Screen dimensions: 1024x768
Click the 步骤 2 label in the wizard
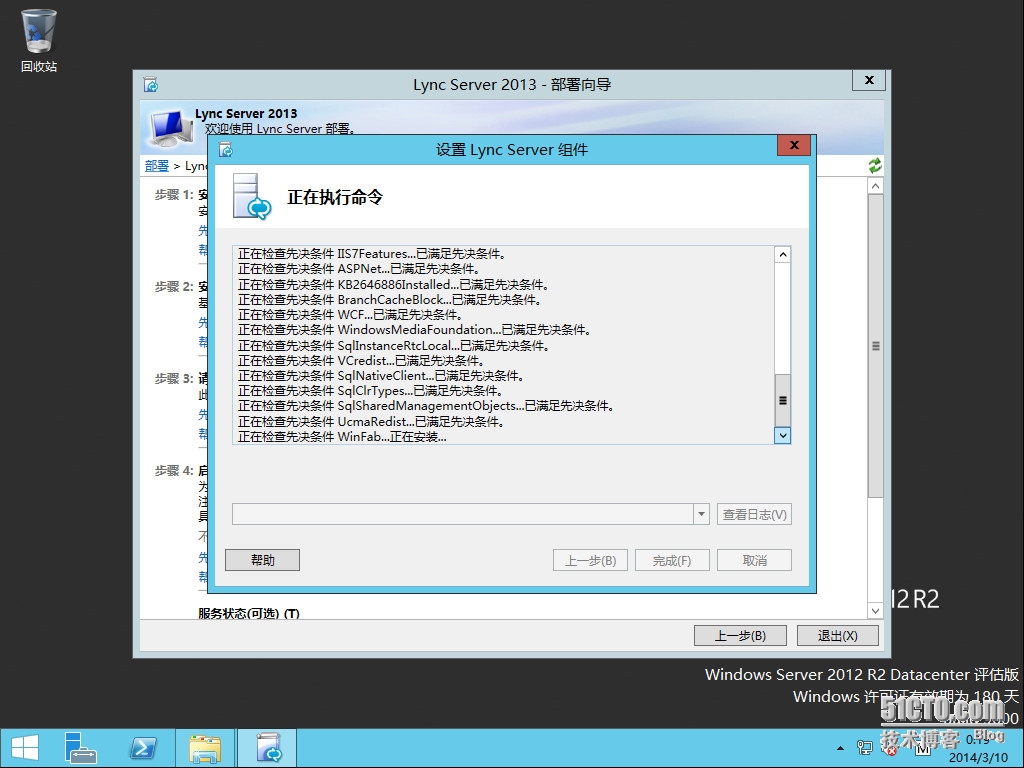(174, 287)
